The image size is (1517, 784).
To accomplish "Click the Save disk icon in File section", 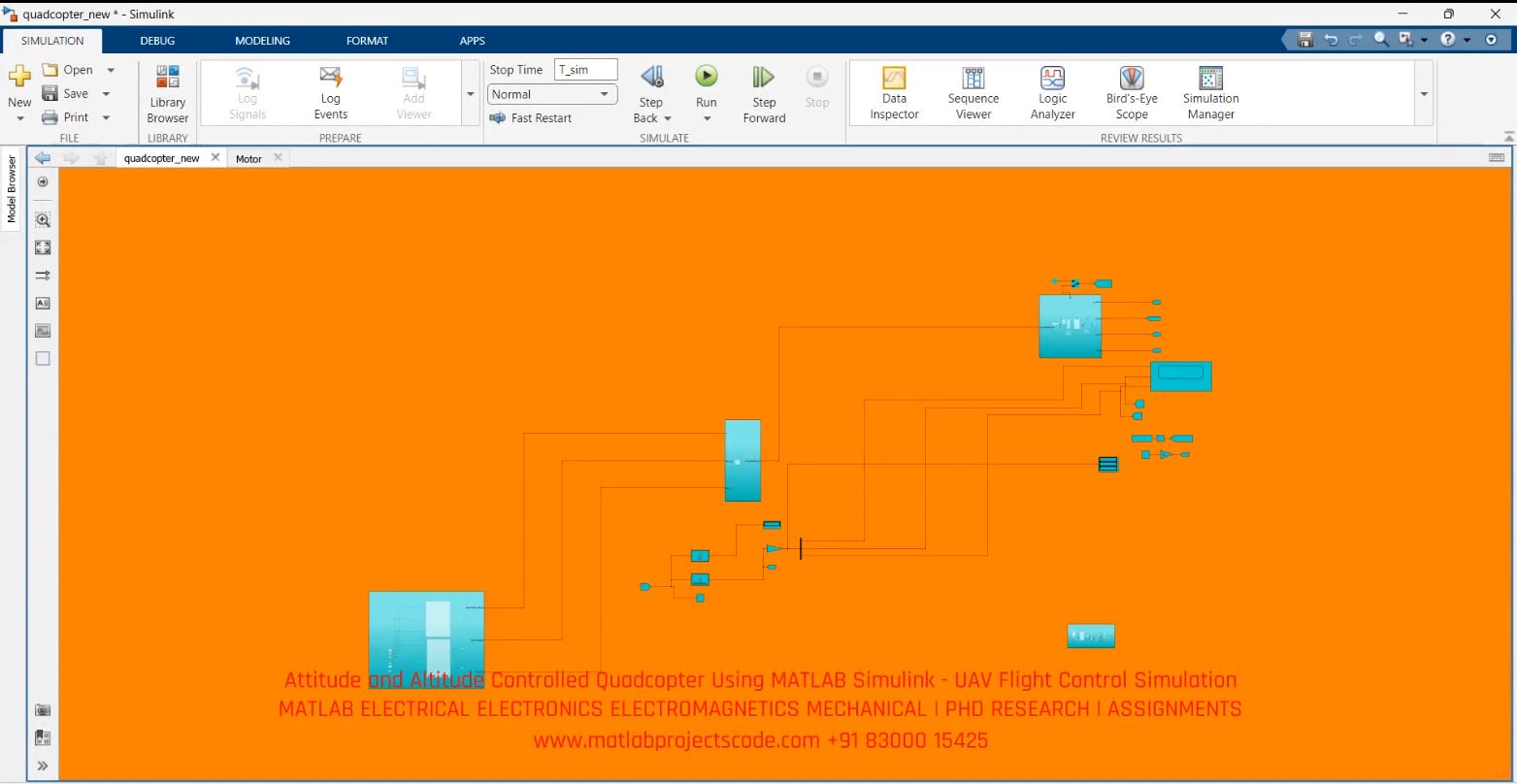I will pyautogui.click(x=50, y=93).
